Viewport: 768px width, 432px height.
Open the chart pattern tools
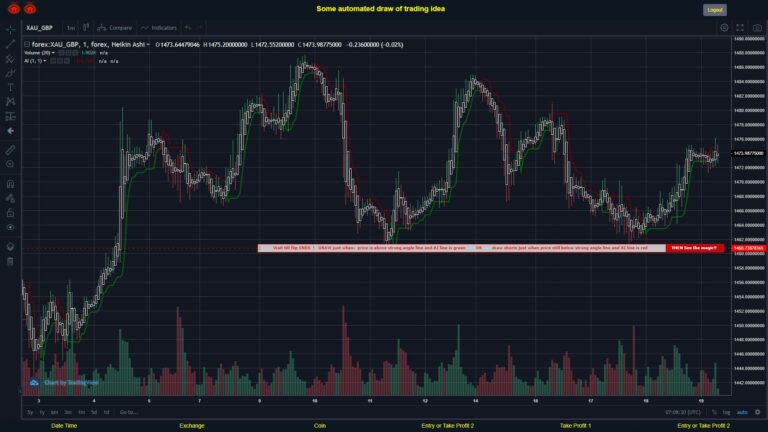pos(10,102)
